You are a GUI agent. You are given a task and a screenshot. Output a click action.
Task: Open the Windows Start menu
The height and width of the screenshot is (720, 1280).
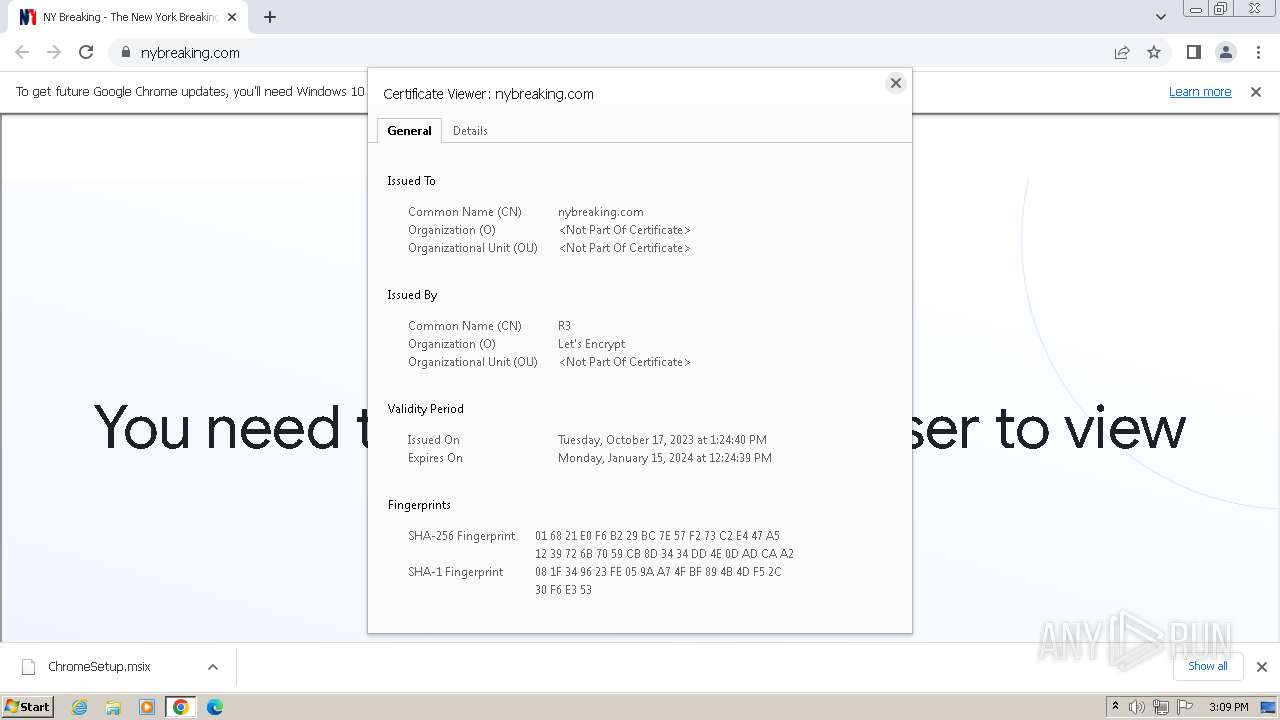point(28,706)
